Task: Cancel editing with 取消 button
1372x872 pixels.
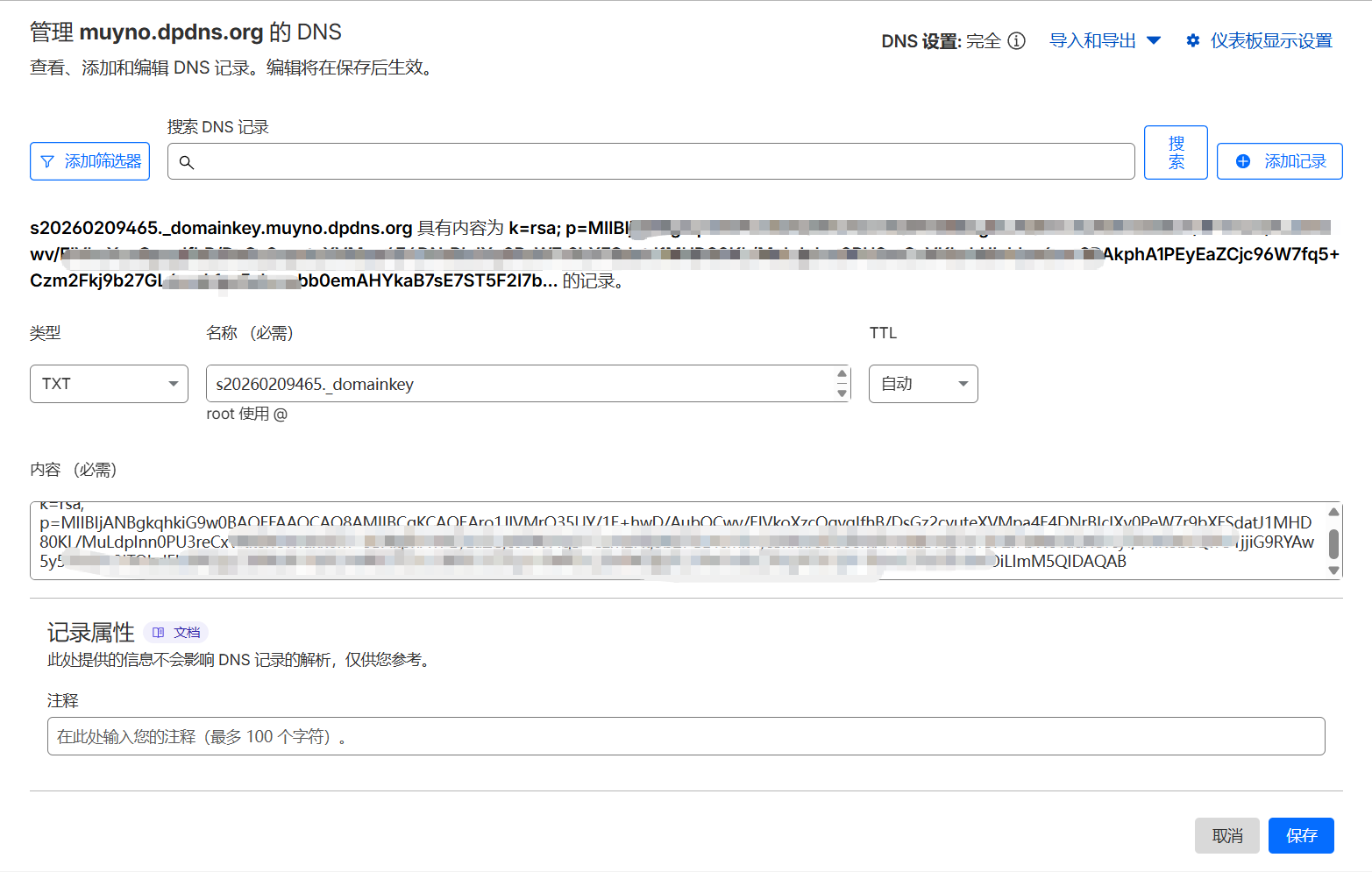Action: tap(1226, 836)
